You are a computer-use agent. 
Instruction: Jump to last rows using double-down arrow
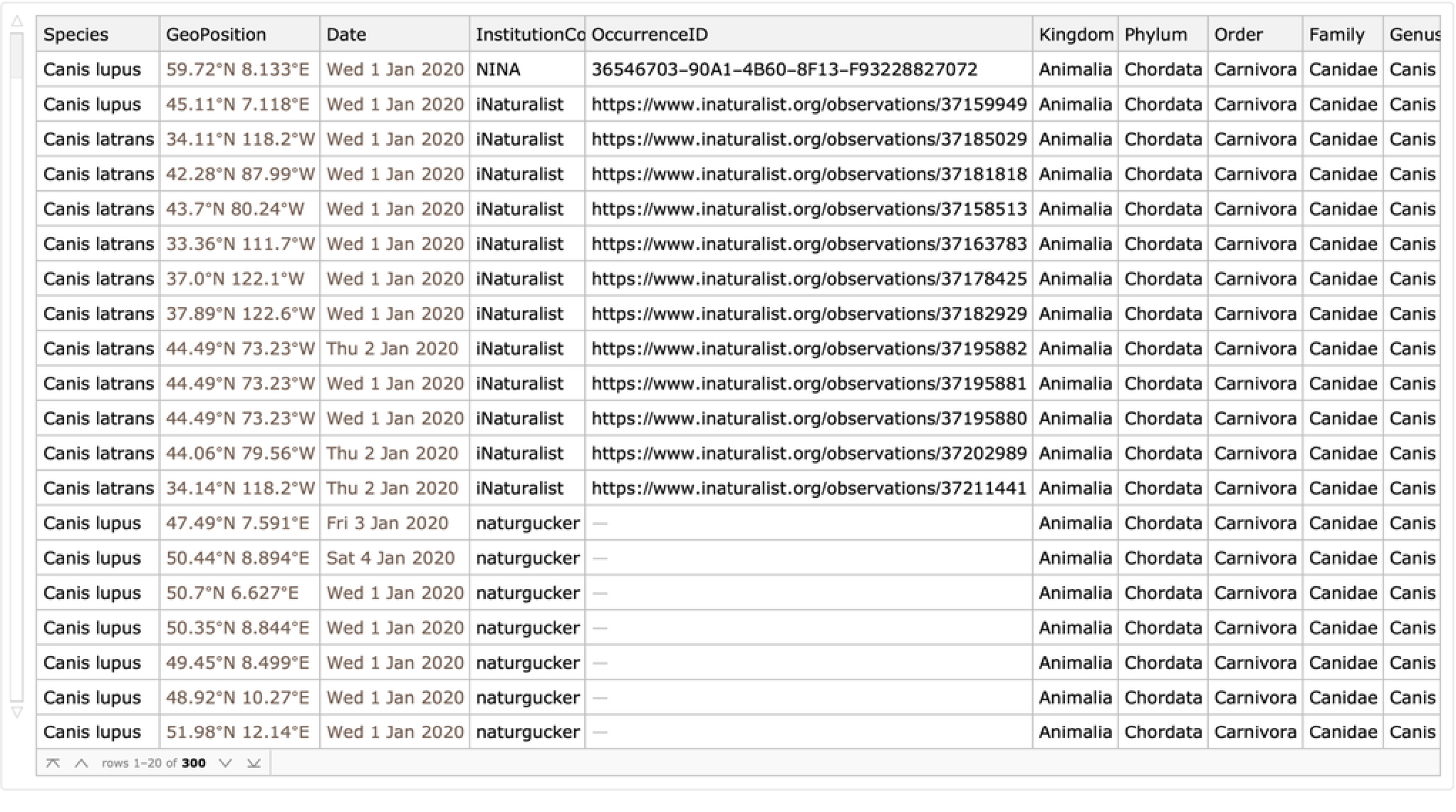[x=254, y=763]
